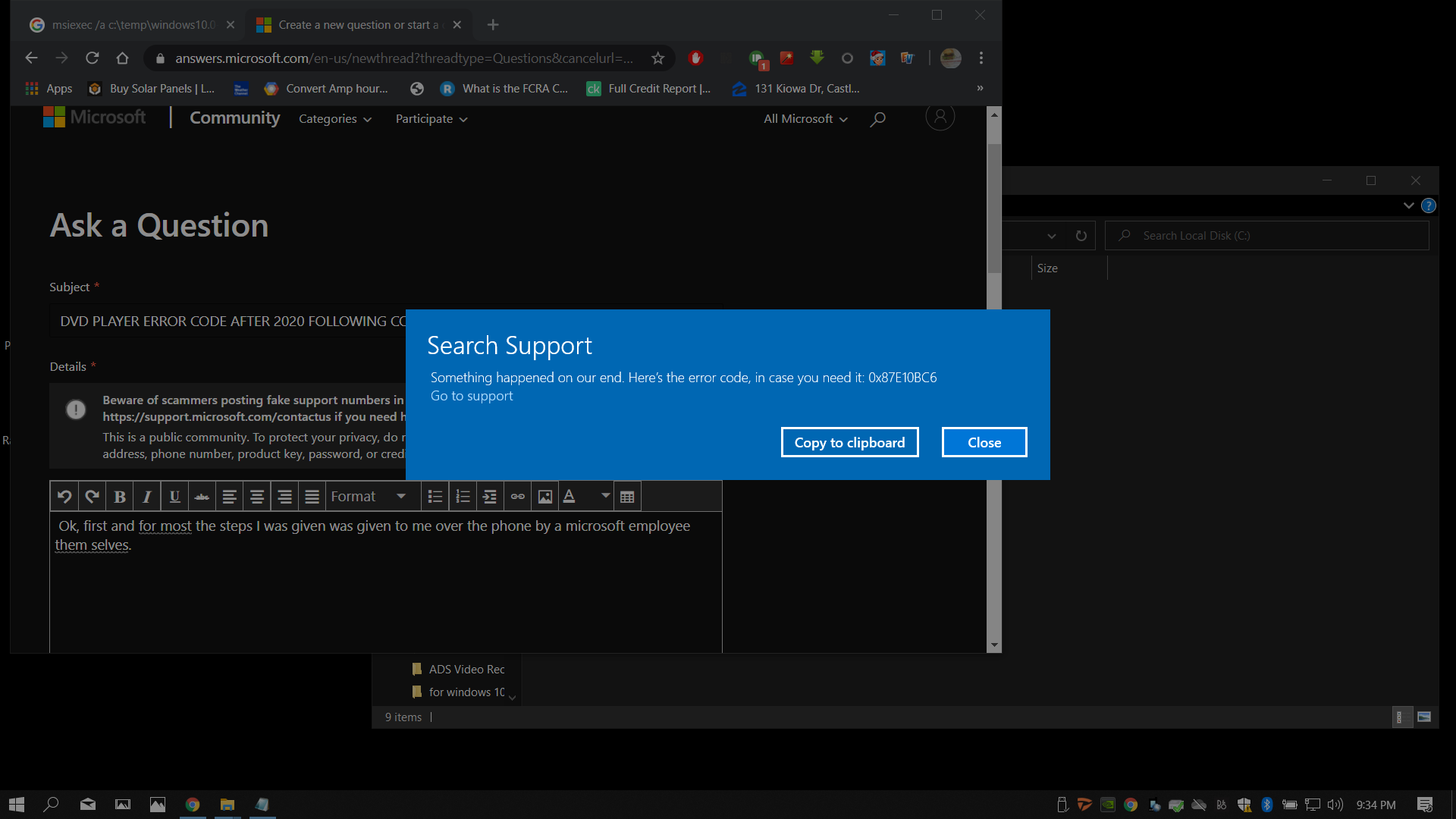Open Chrome from the taskbar
This screenshot has height=819, width=1456.
(x=193, y=805)
